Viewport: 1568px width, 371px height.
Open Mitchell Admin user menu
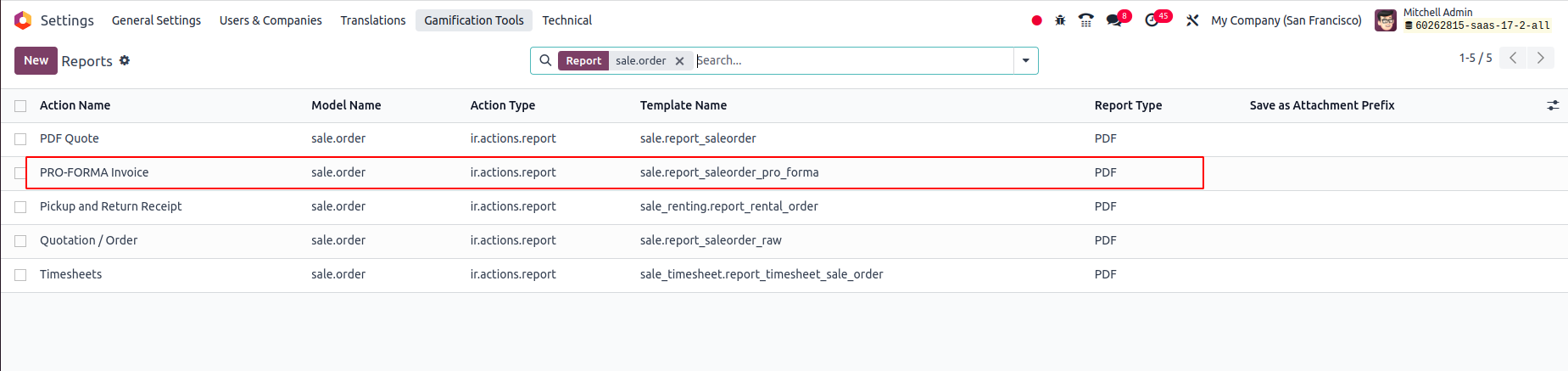[x=1463, y=20]
